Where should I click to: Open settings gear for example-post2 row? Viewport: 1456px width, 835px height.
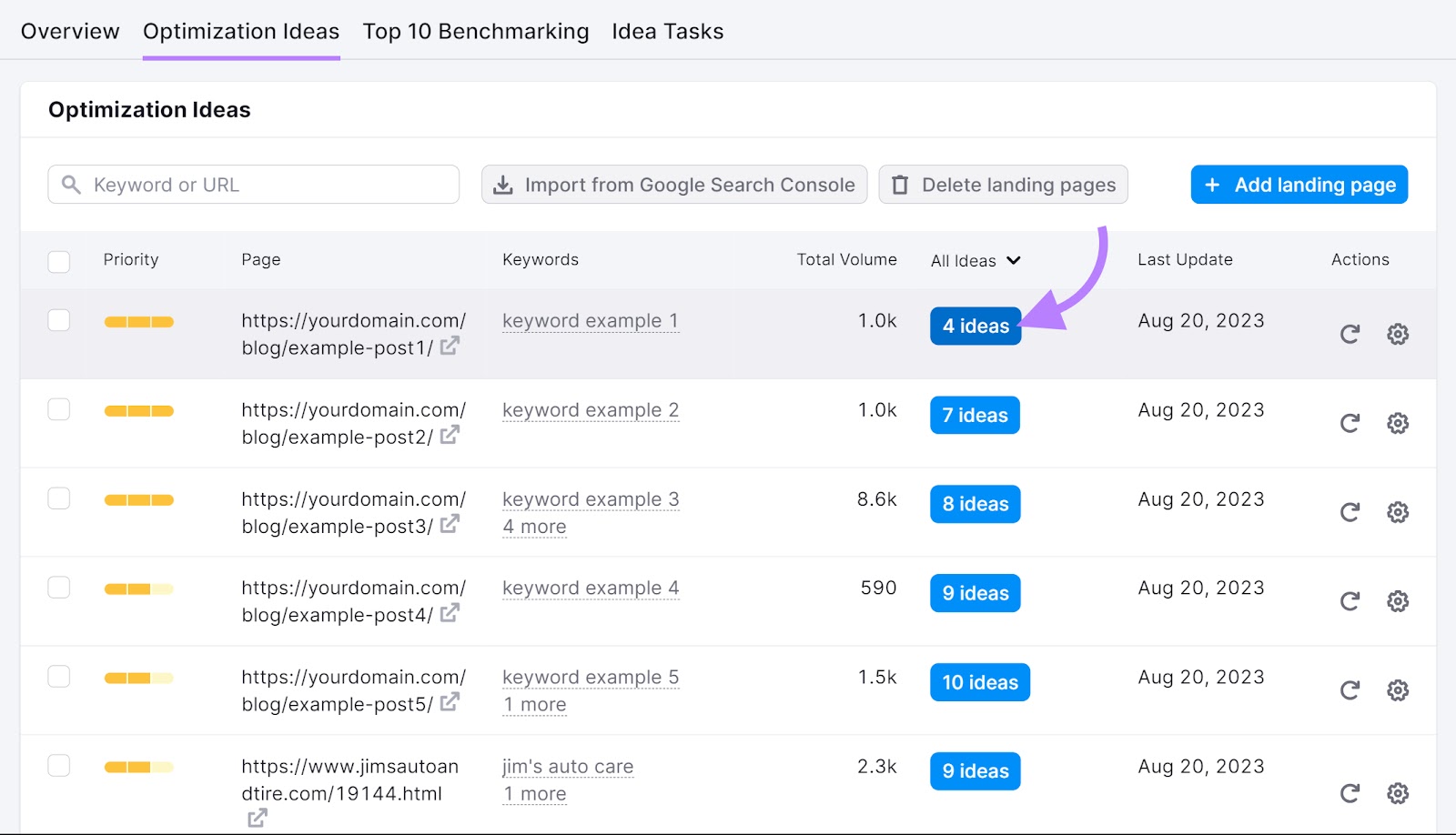(x=1398, y=423)
